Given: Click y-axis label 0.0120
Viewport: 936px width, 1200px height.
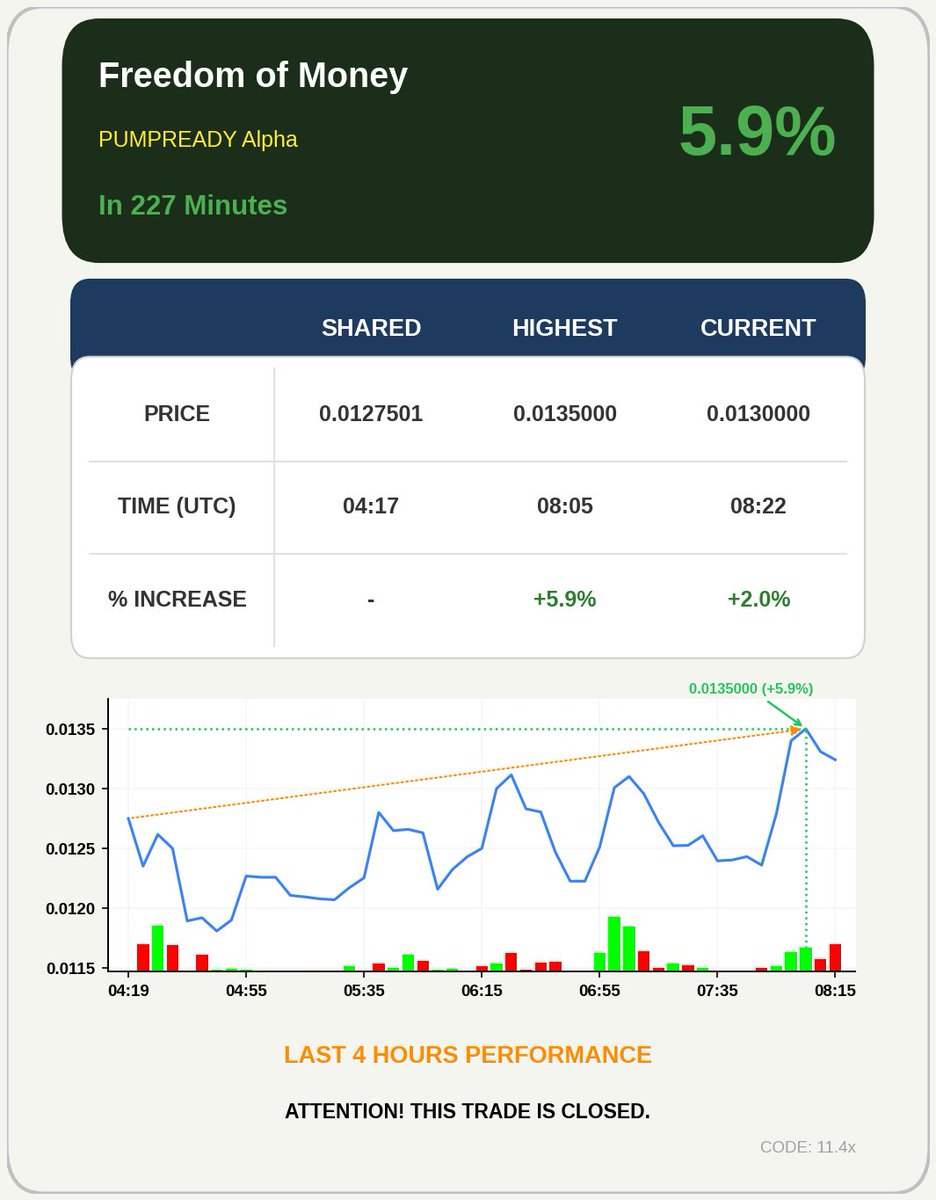Looking at the screenshot, I should [71, 909].
